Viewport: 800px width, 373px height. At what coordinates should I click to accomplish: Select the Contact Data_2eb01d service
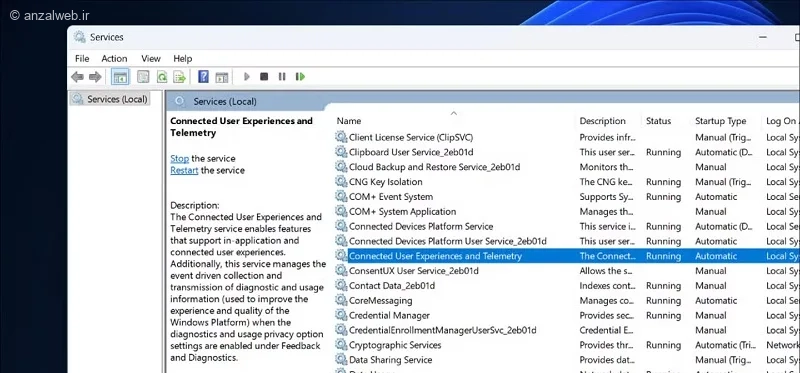tap(567, 286)
